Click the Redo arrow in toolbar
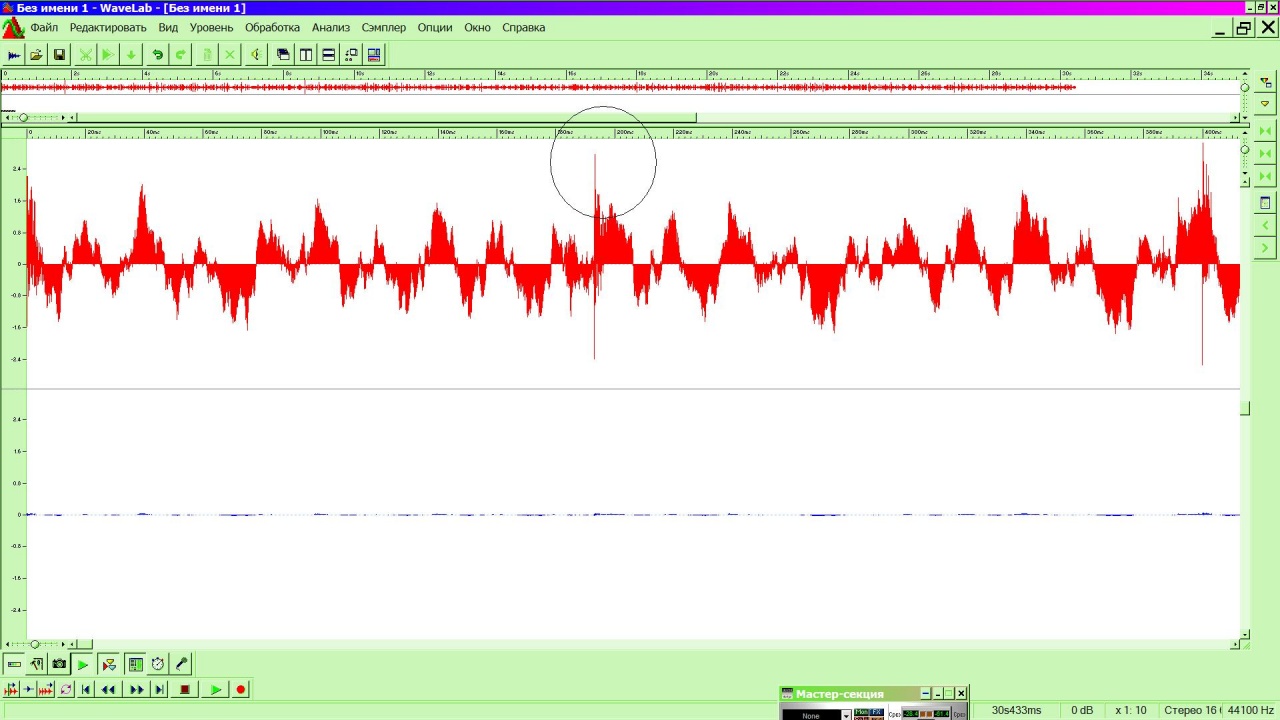 (180, 55)
